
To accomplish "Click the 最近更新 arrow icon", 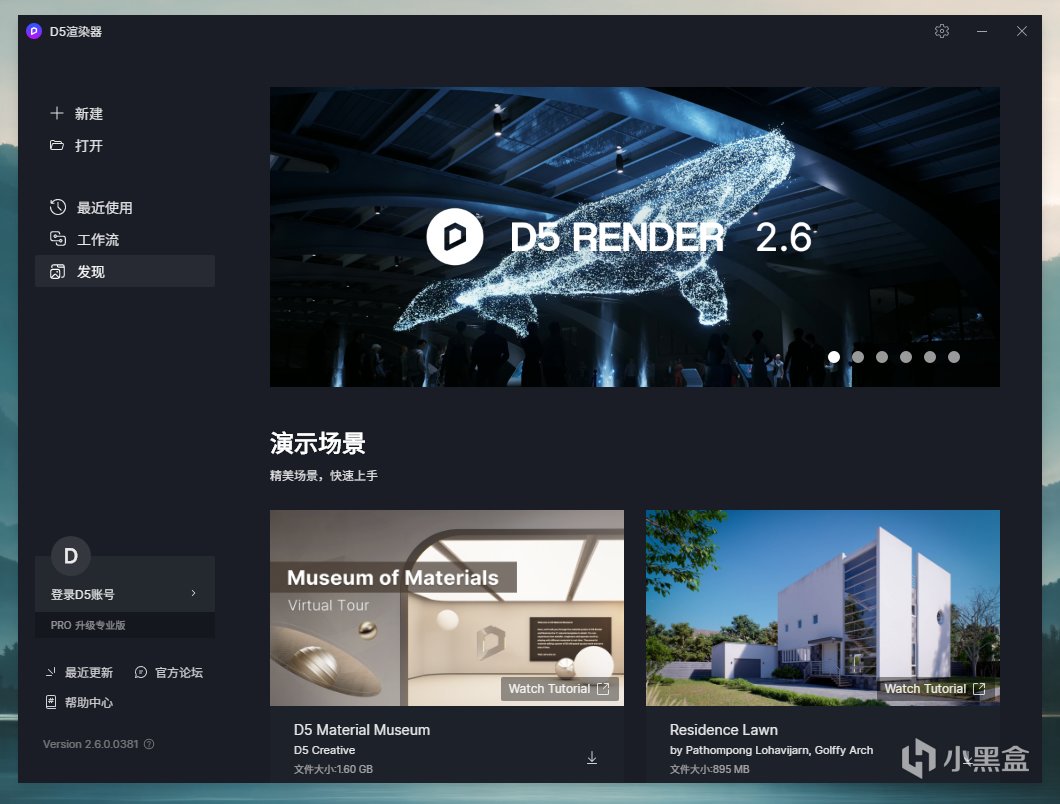I will click(51, 672).
